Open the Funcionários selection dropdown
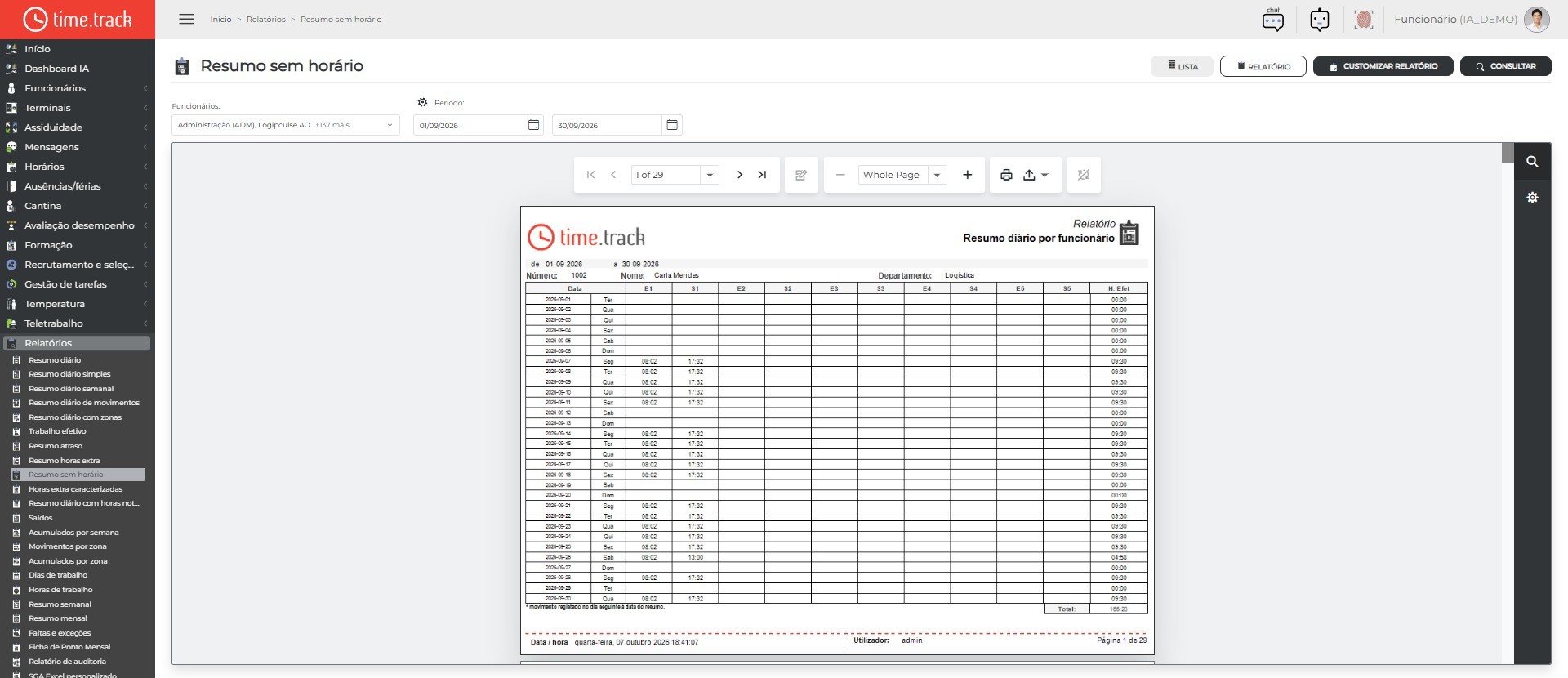Screen dimensions: 1568x678 coord(286,125)
